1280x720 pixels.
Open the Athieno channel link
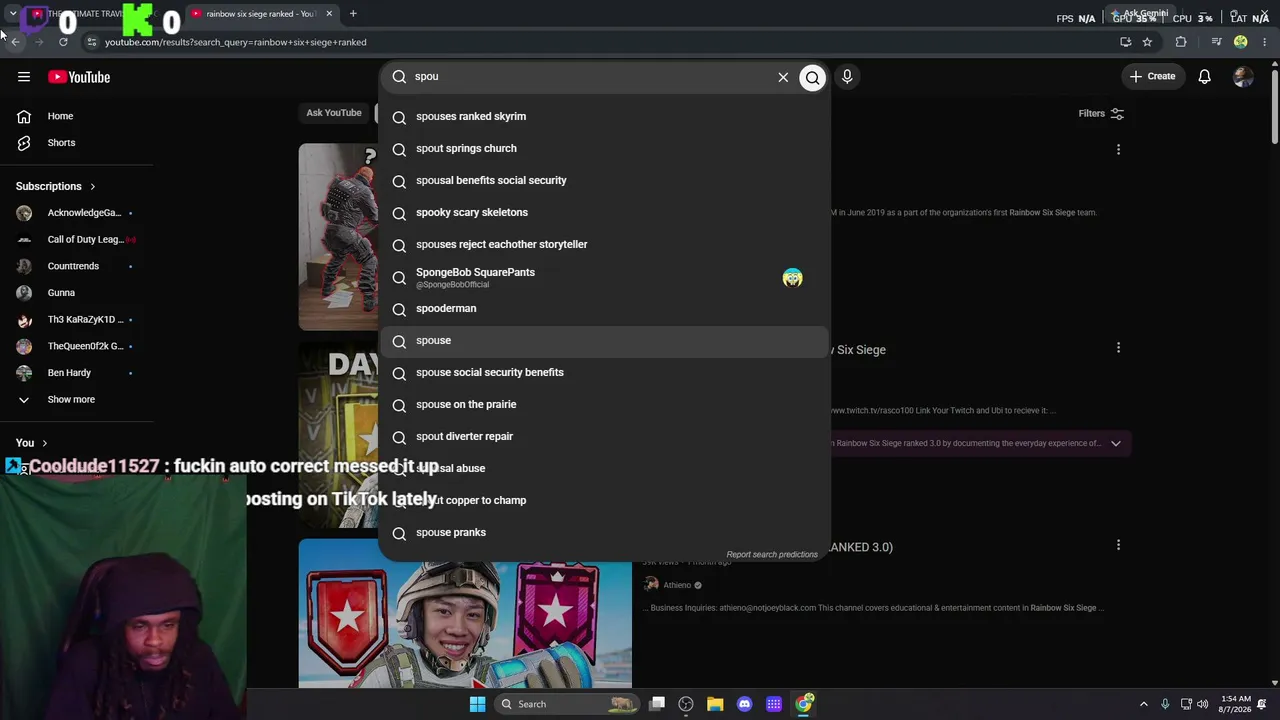[x=677, y=585]
